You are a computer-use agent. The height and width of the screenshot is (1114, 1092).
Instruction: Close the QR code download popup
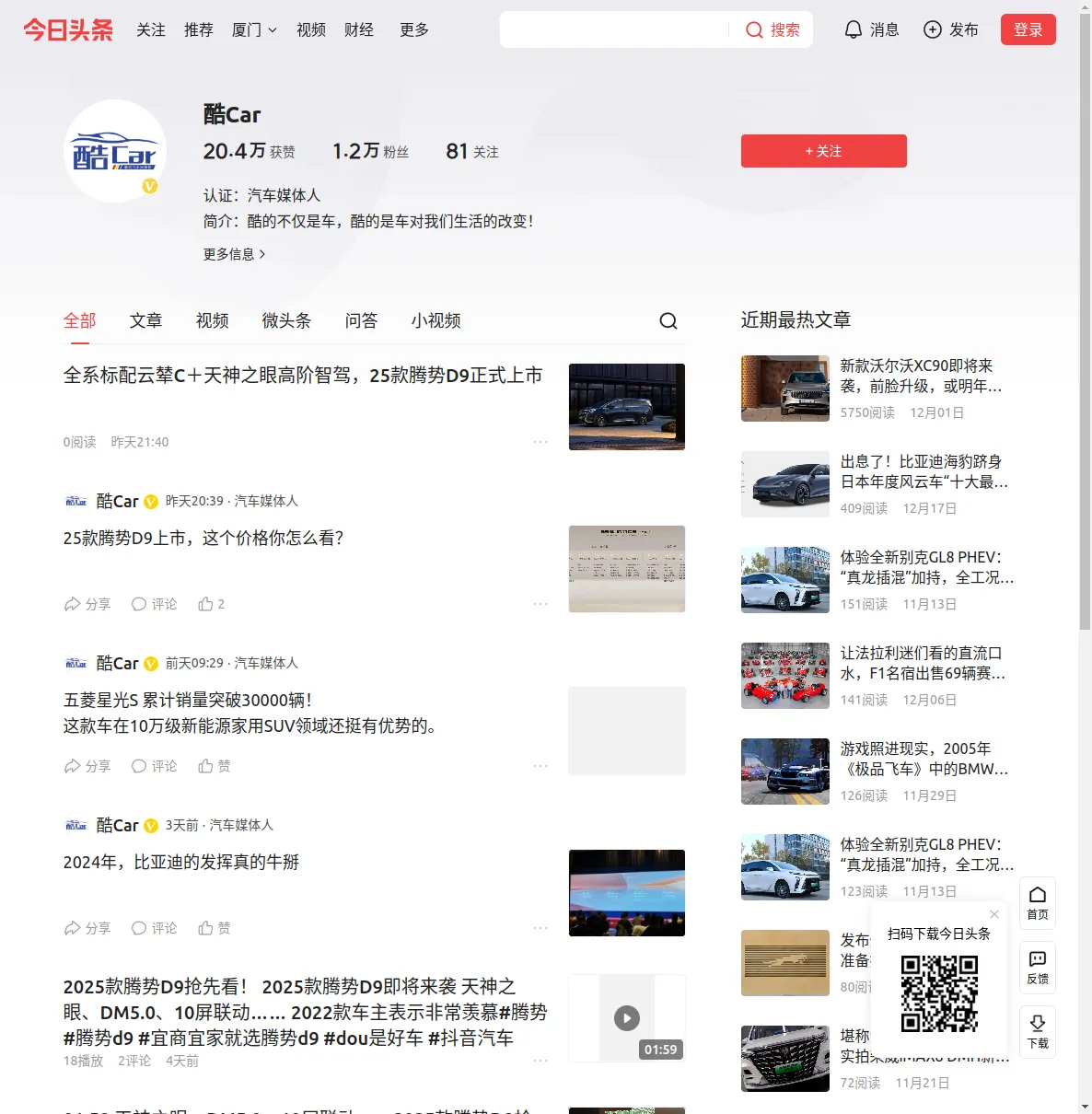click(x=994, y=914)
